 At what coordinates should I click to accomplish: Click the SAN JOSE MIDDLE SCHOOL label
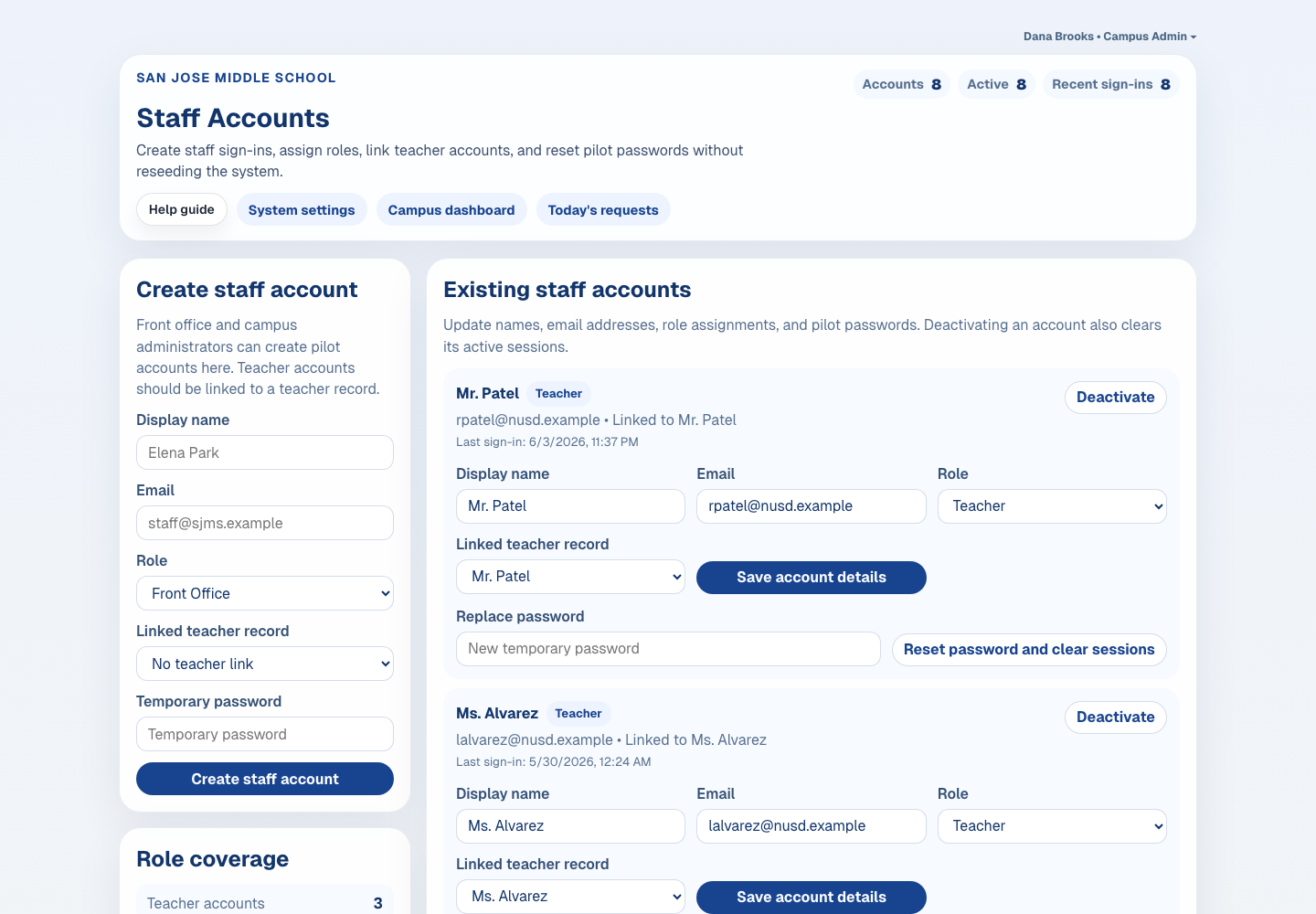tap(236, 78)
